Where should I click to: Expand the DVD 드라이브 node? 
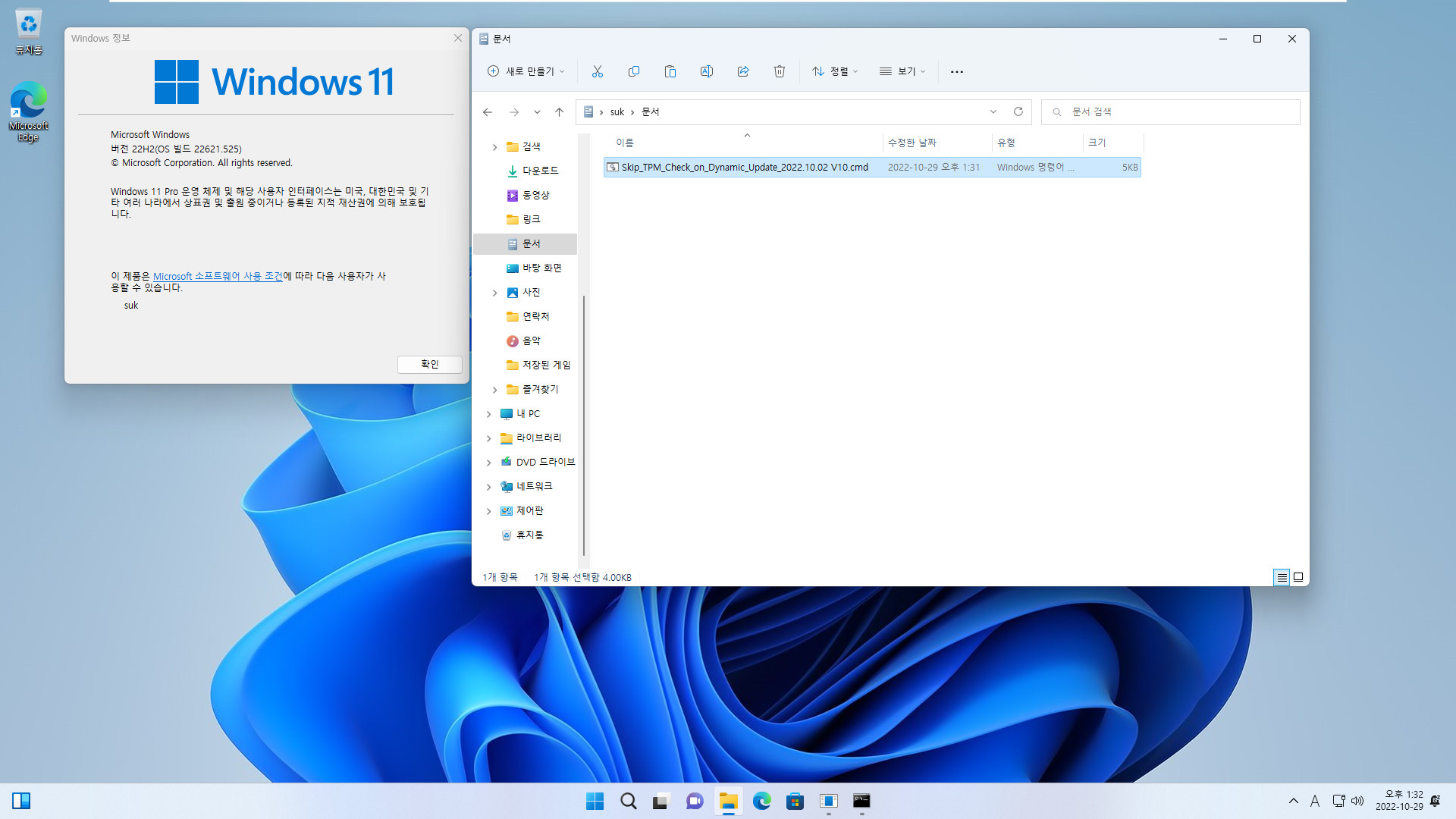point(489,463)
